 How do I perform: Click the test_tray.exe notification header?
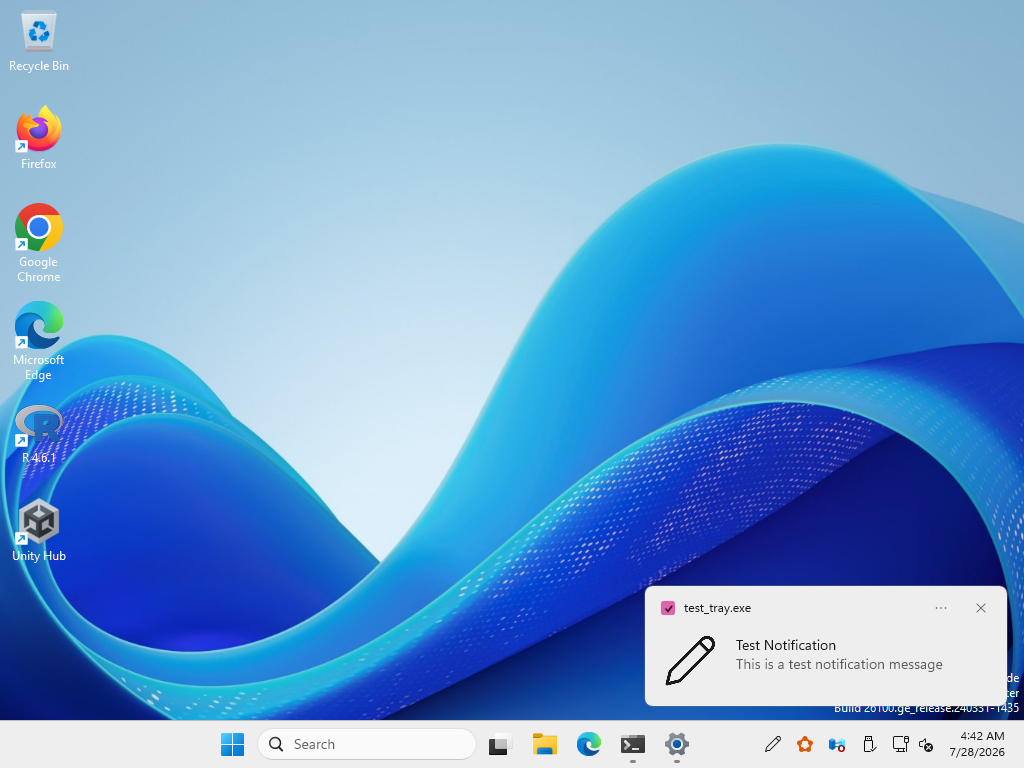(x=717, y=608)
